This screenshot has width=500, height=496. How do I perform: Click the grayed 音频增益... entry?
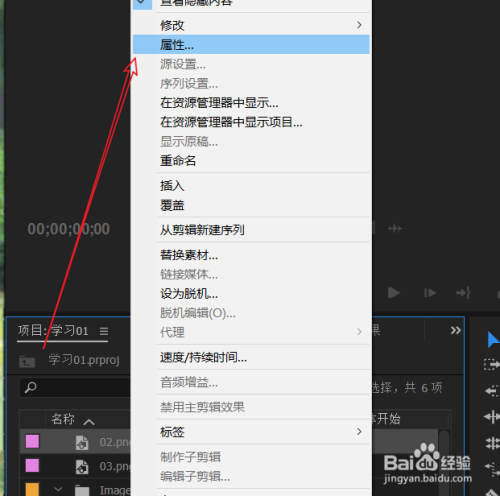pyautogui.click(x=251, y=382)
